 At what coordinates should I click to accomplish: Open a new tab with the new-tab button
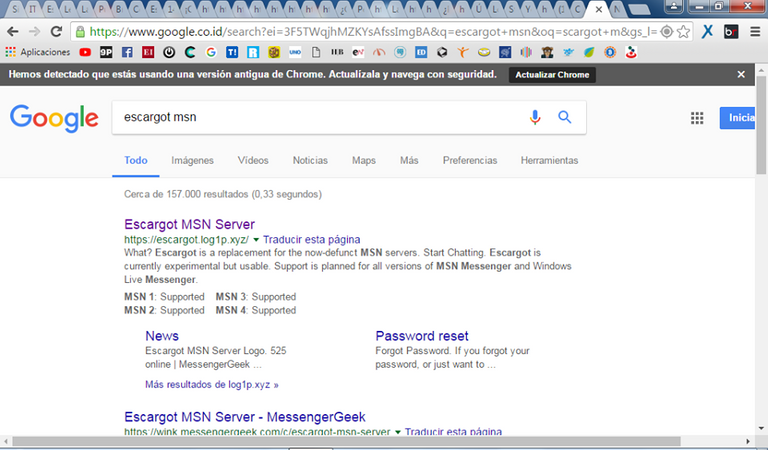[639, 10]
